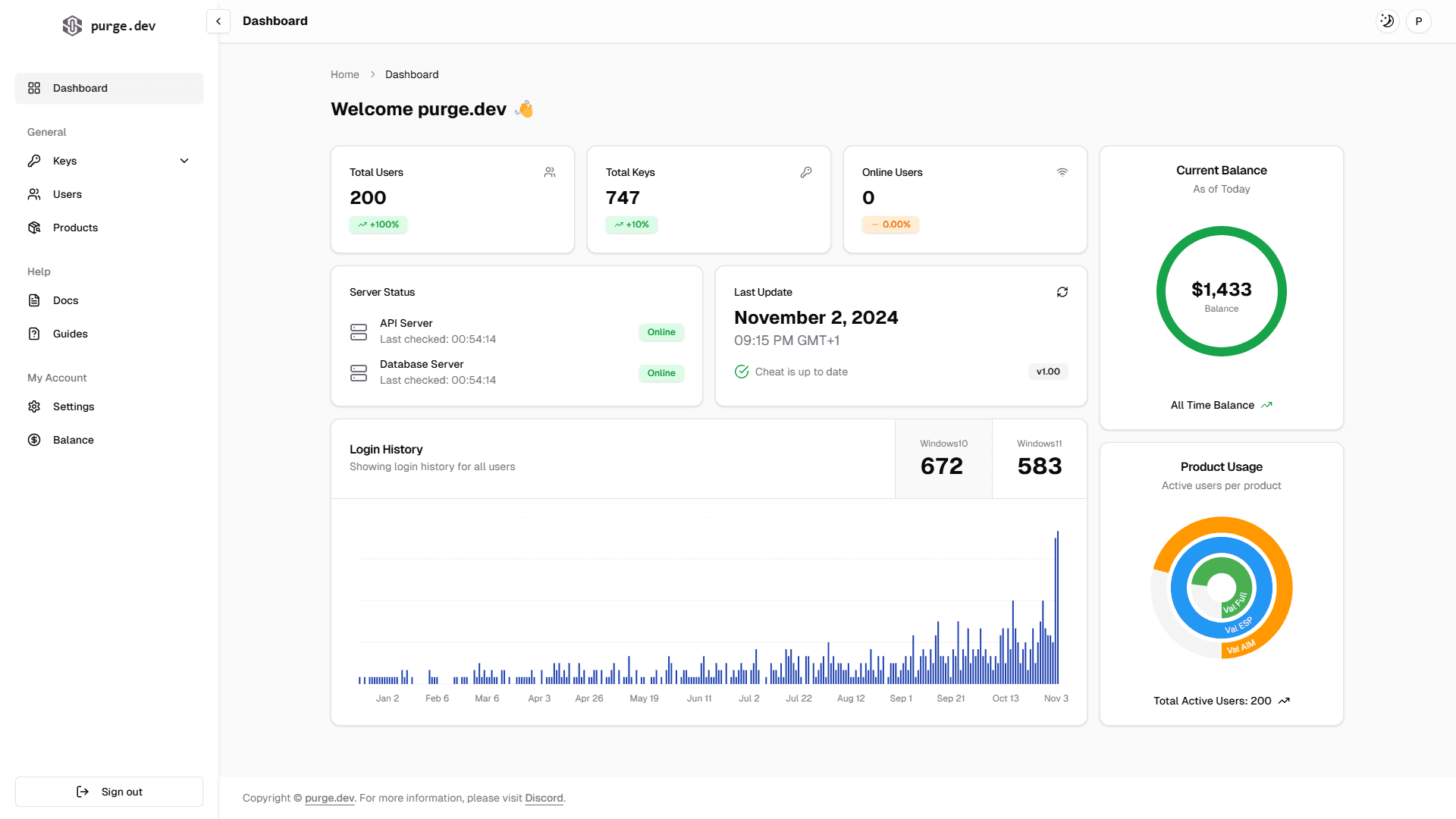Click the green check icon beside Cheat is up to date
Image resolution: width=1456 pixels, height=819 pixels.
coord(742,372)
